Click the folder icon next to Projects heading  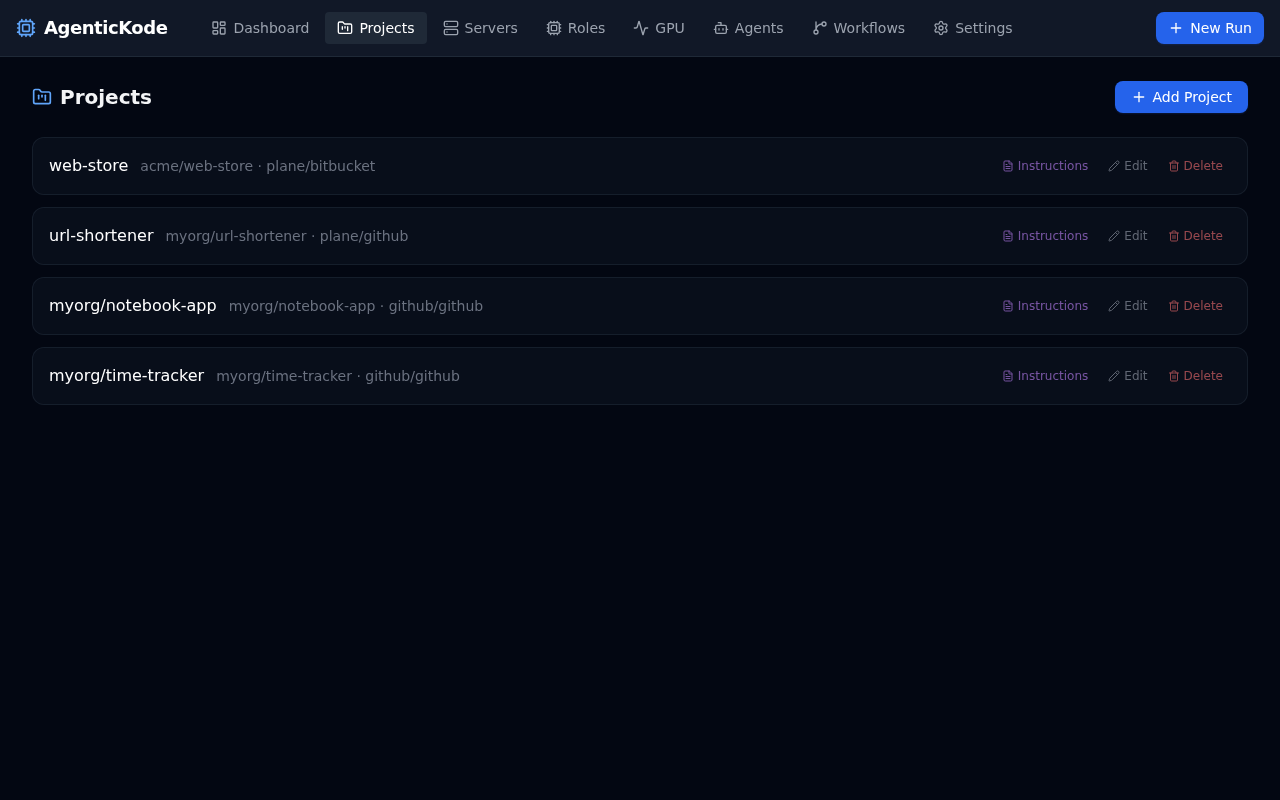41,97
